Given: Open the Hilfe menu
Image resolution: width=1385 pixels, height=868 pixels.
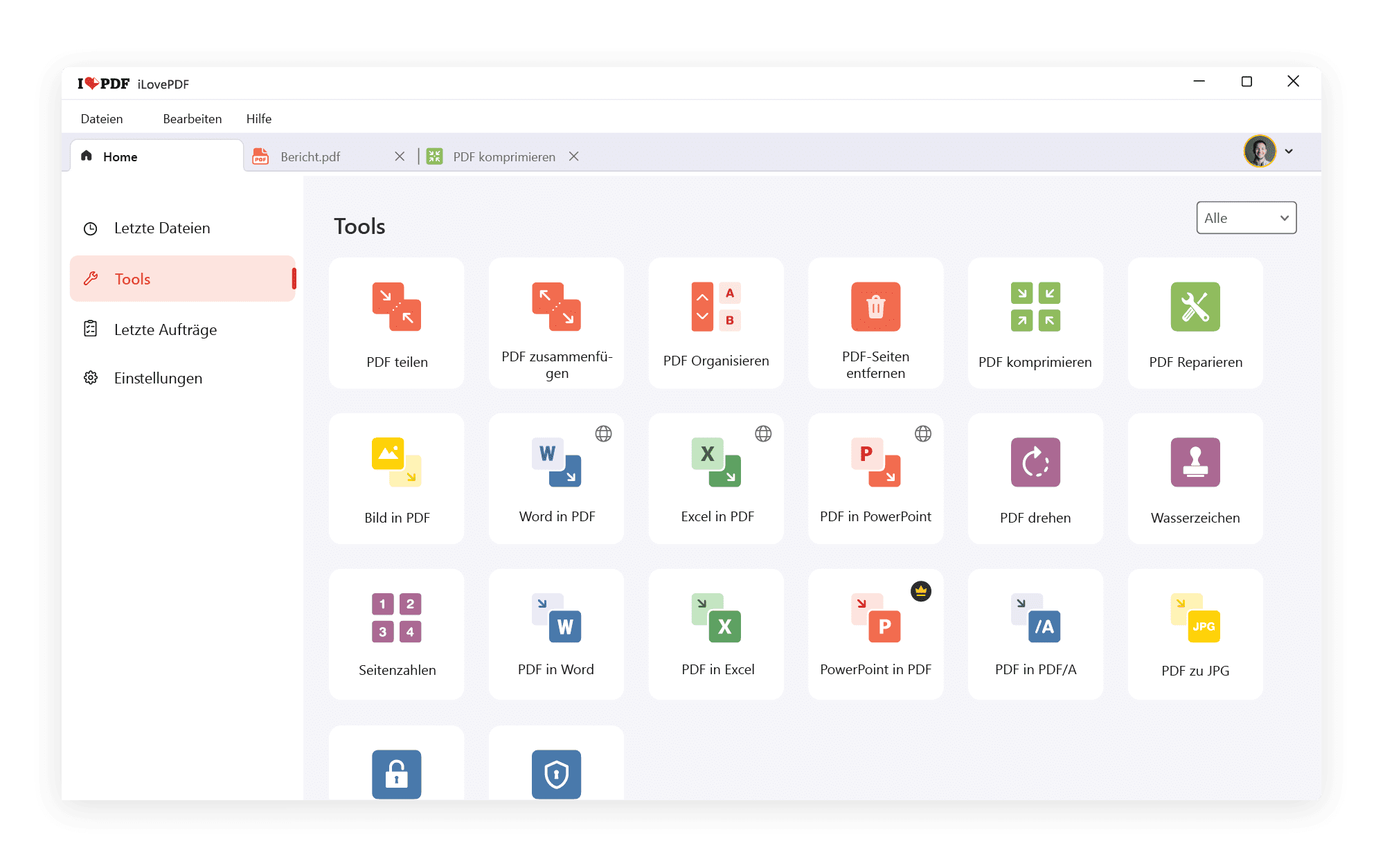Looking at the screenshot, I should [258, 118].
